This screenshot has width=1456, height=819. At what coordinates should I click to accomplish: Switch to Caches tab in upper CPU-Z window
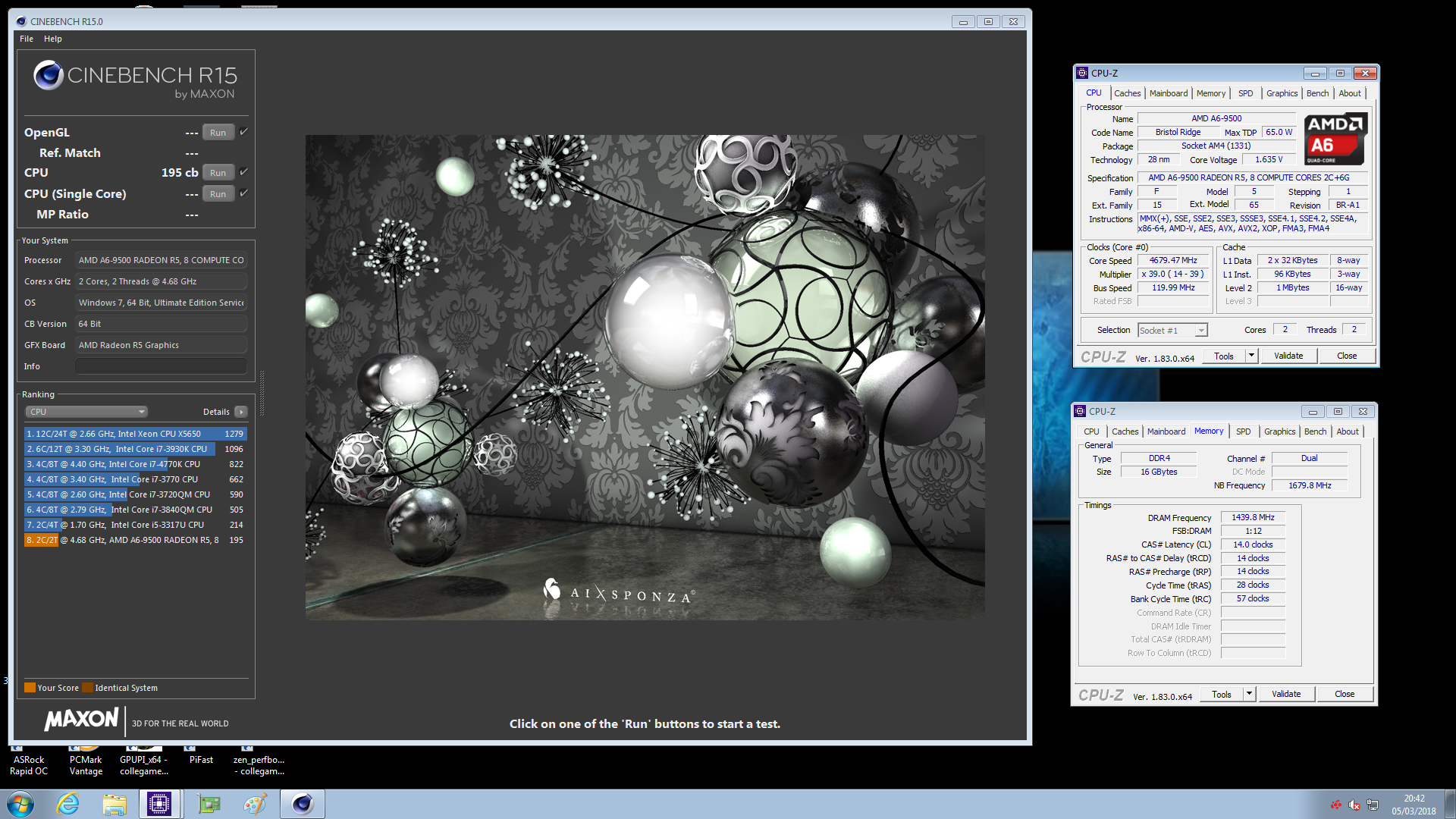pos(1127,93)
